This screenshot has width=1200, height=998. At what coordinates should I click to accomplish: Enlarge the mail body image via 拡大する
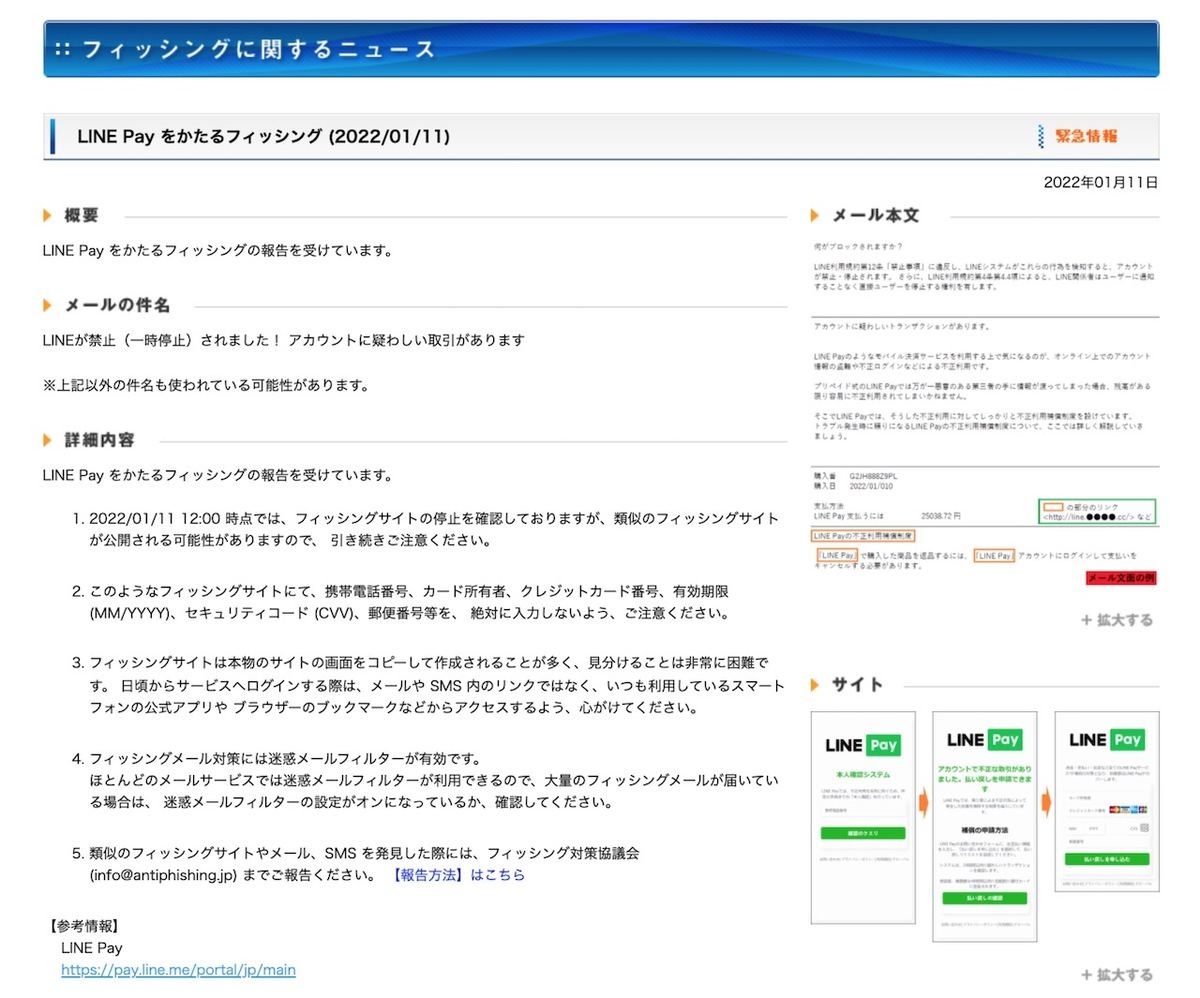click(x=1116, y=620)
